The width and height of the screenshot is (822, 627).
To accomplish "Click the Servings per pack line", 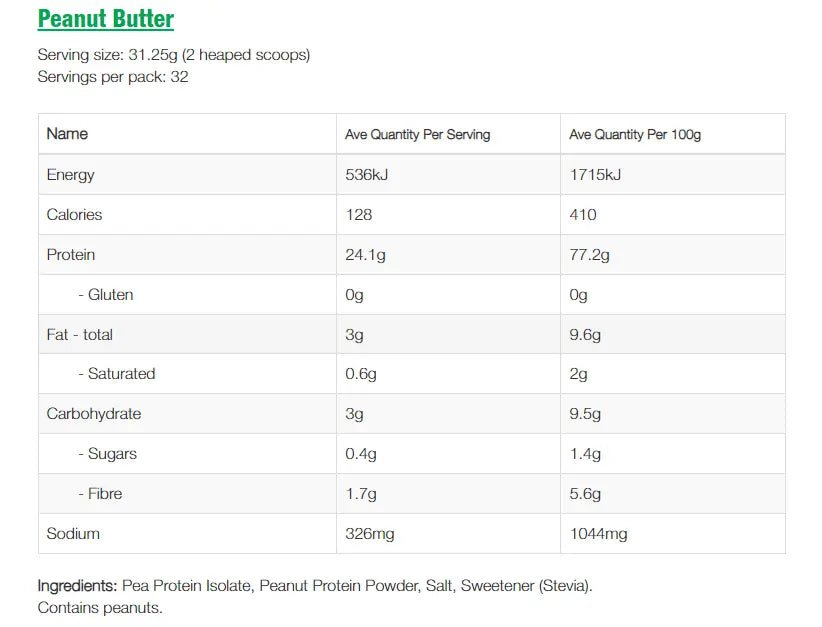I will pos(113,77).
